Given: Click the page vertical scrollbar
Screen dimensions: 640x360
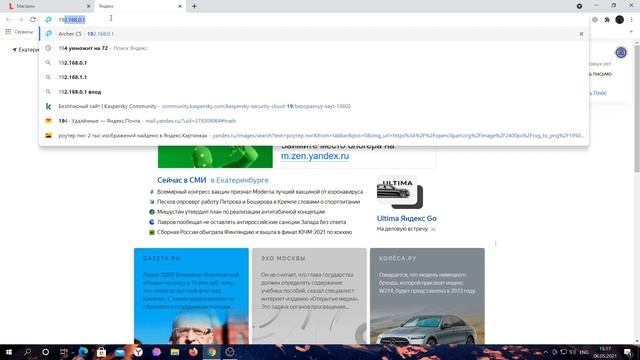Looking at the screenshot, I should 637,110.
